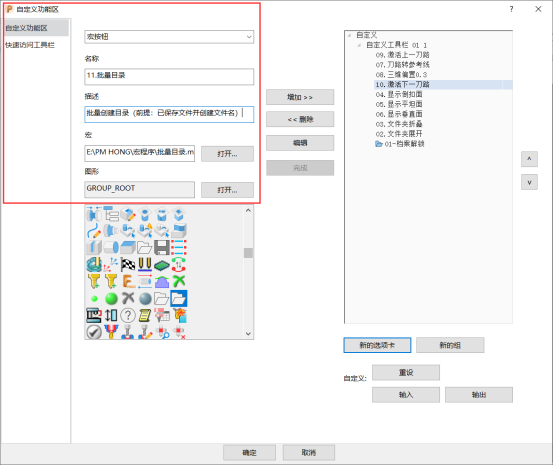The image size is (554, 466).
Task: Click the 重设 button
Action: point(406,372)
